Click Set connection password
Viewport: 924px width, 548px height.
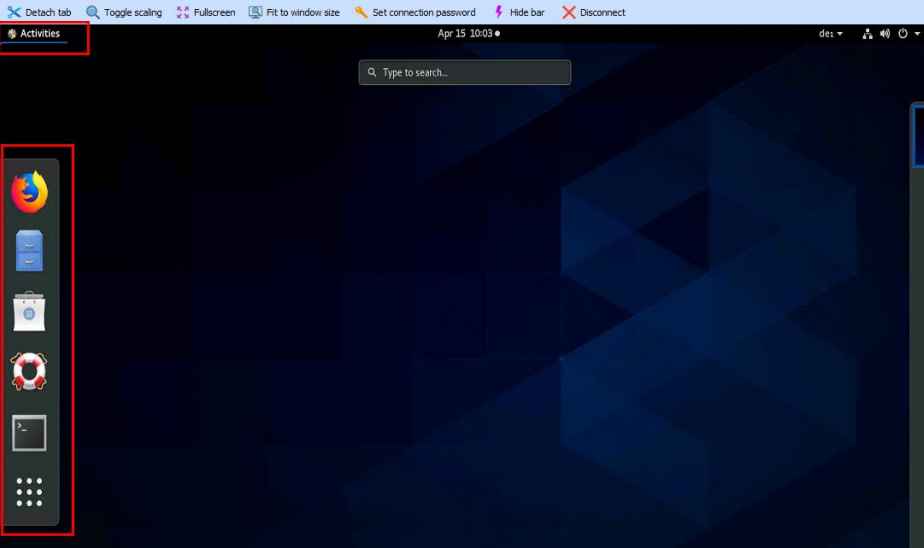(x=415, y=12)
